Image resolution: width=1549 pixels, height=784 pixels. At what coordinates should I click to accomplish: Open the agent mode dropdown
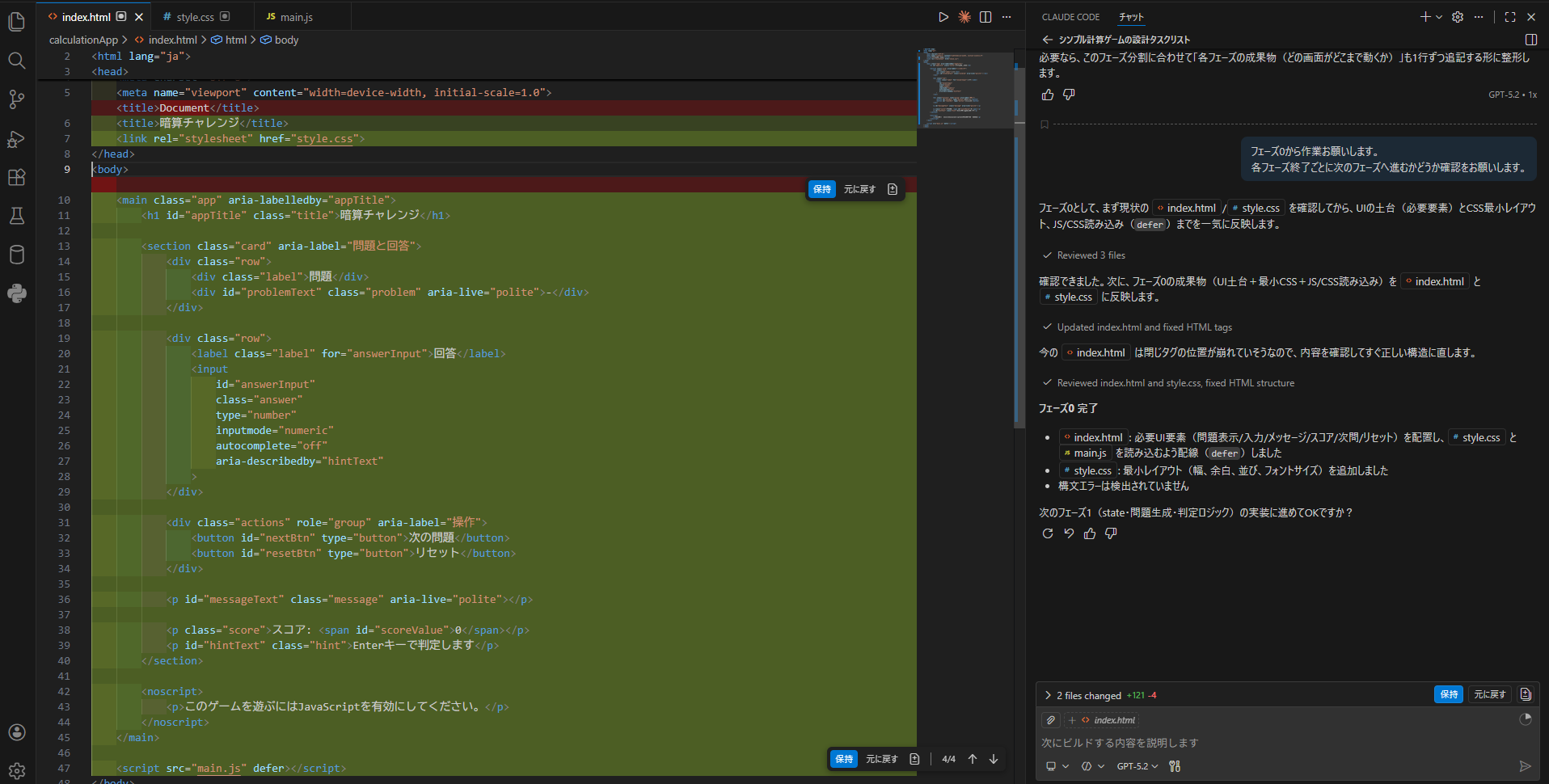[1093, 766]
